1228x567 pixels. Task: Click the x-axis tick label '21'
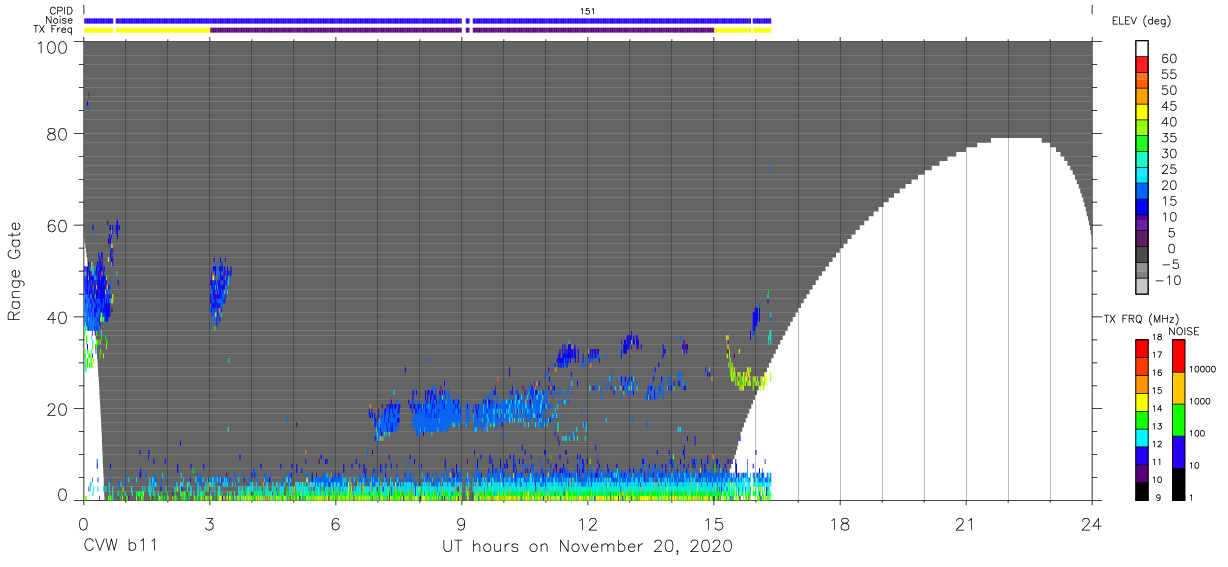[966, 523]
